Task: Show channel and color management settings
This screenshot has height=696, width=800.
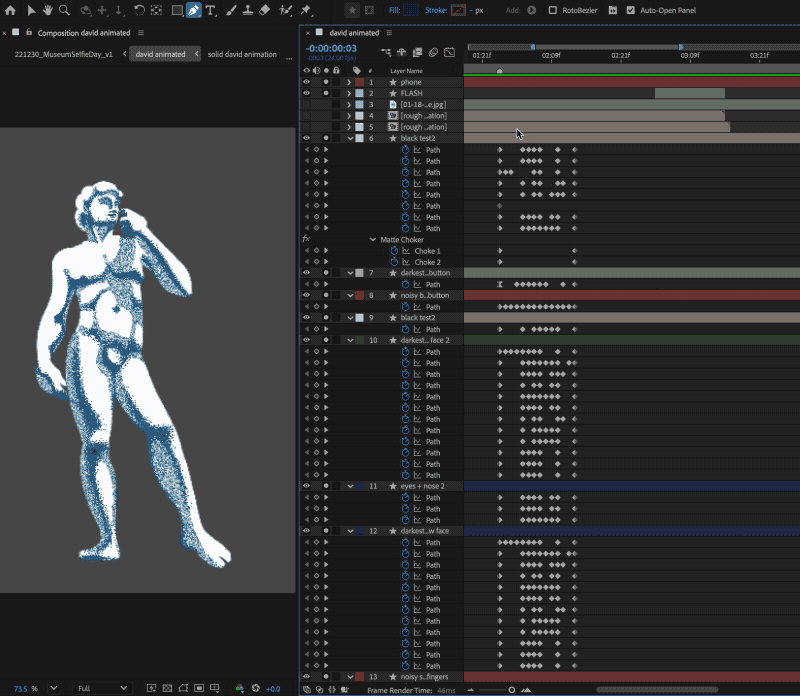Action: coord(240,688)
